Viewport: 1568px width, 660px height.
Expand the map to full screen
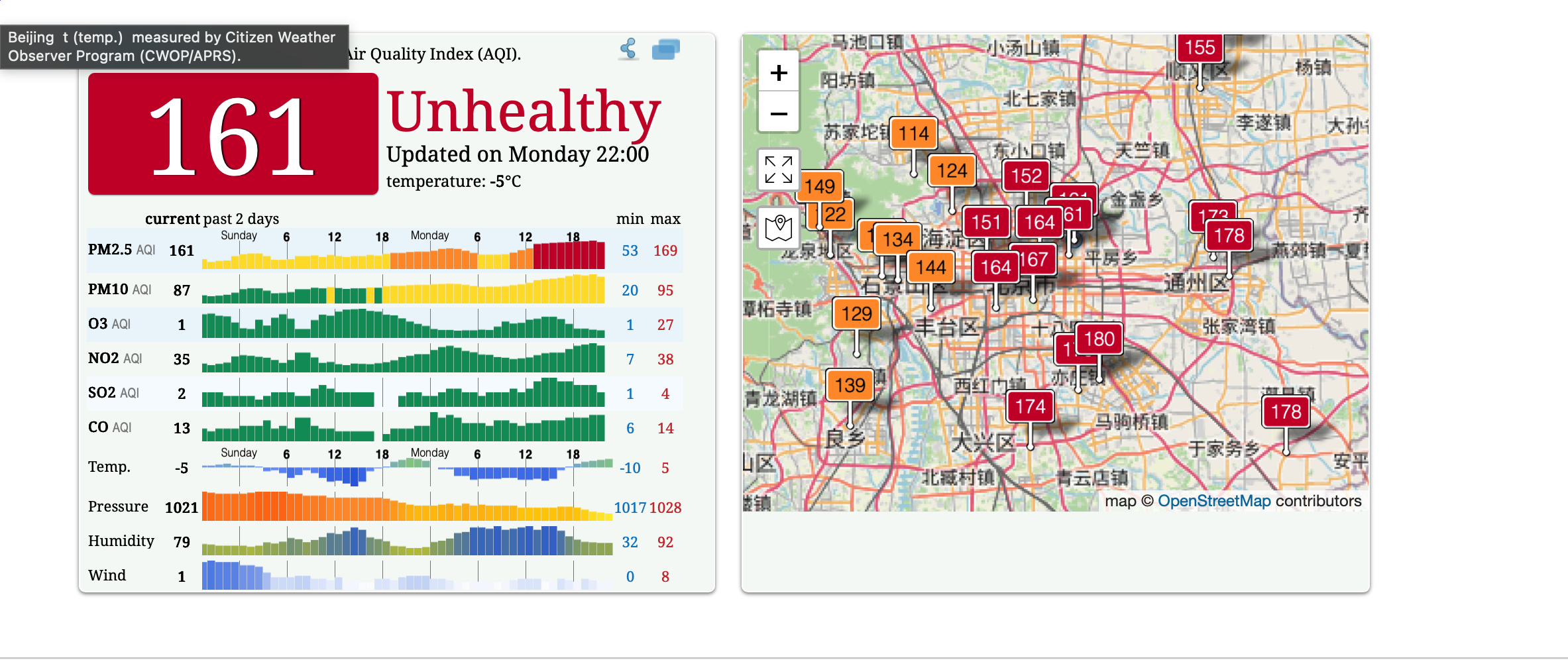(779, 170)
